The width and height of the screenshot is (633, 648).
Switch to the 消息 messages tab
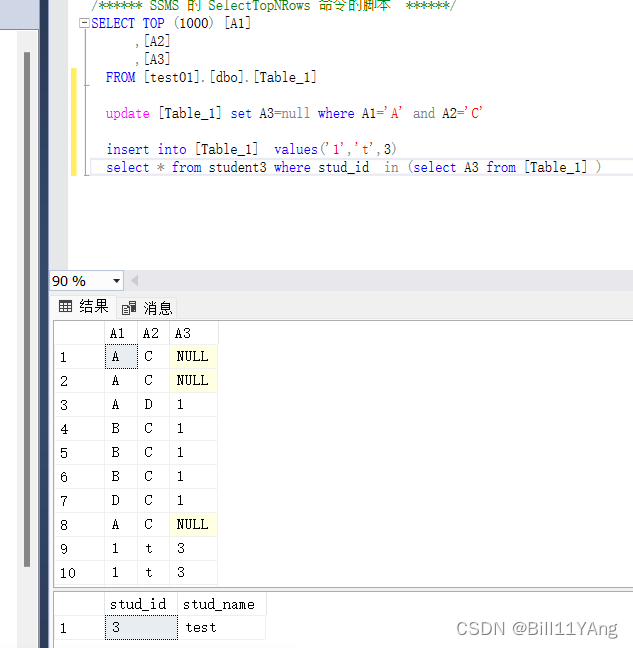(x=147, y=308)
